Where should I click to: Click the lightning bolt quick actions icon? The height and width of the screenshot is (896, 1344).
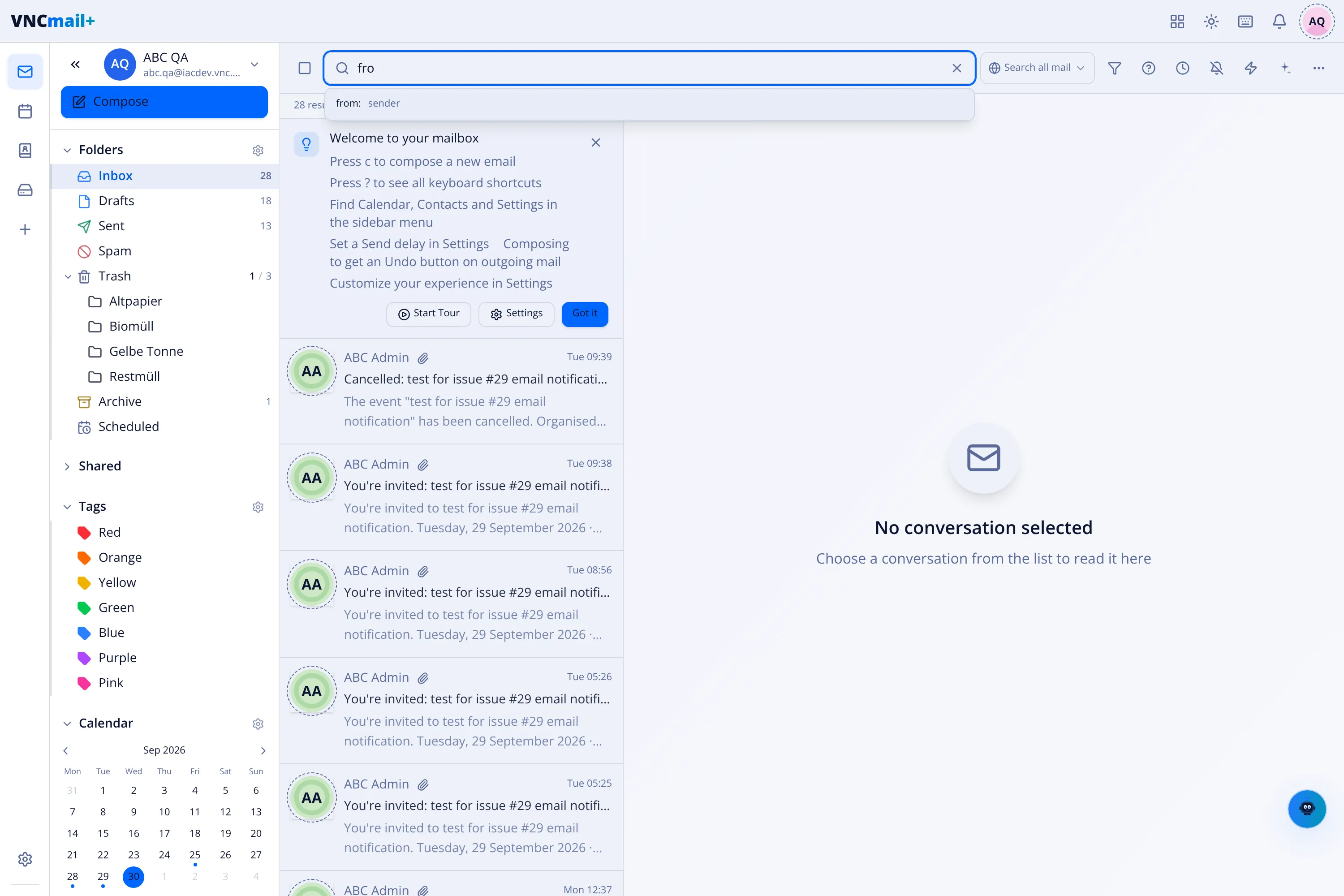(x=1251, y=68)
